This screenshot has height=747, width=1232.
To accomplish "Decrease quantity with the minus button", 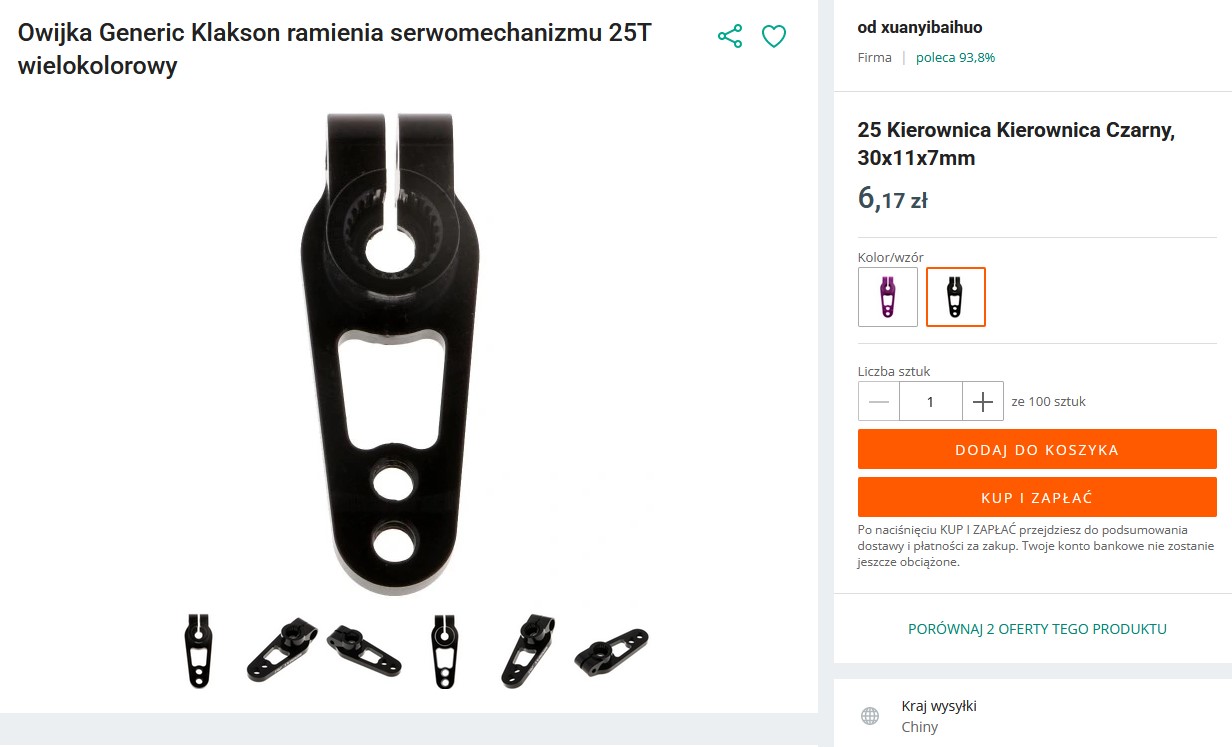I will coord(879,401).
